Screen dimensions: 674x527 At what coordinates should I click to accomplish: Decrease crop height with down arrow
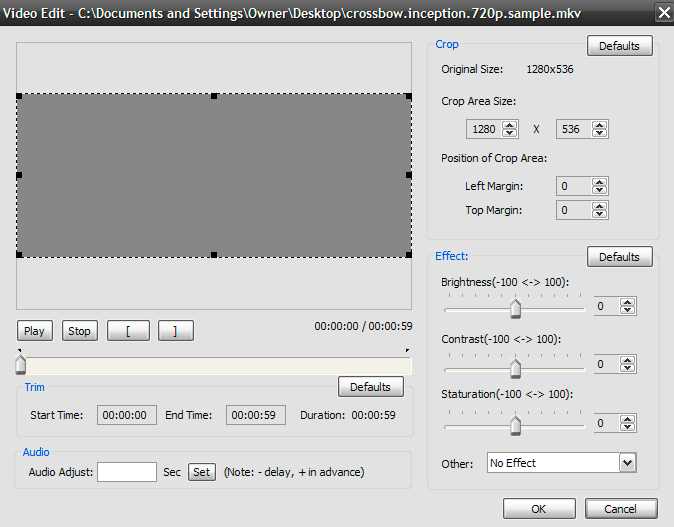600,133
